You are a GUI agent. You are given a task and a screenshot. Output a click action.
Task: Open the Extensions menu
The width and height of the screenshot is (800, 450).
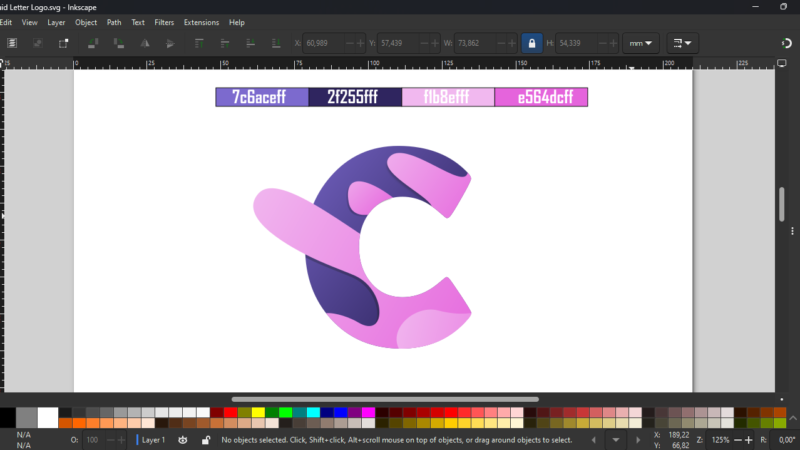[x=200, y=21]
